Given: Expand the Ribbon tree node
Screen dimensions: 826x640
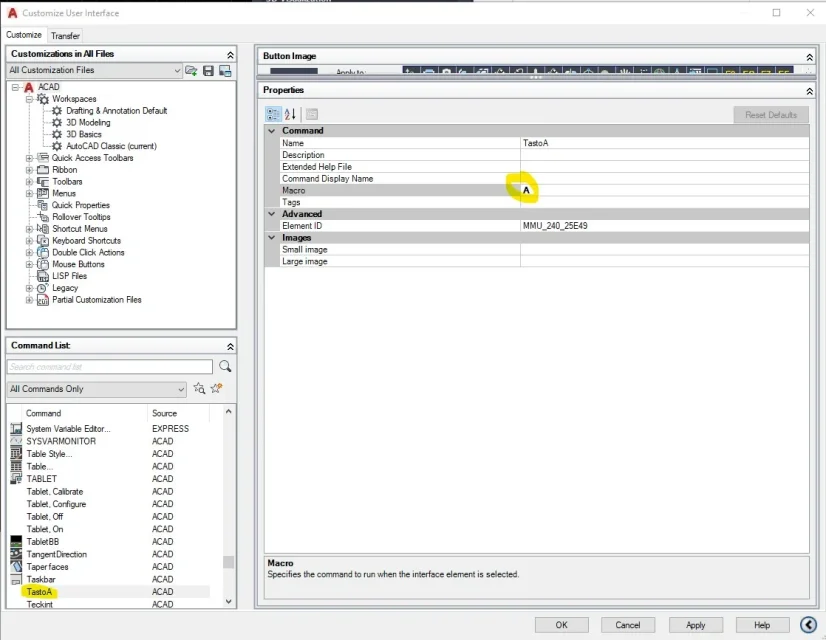Looking at the screenshot, I should pyautogui.click(x=30, y=170).
